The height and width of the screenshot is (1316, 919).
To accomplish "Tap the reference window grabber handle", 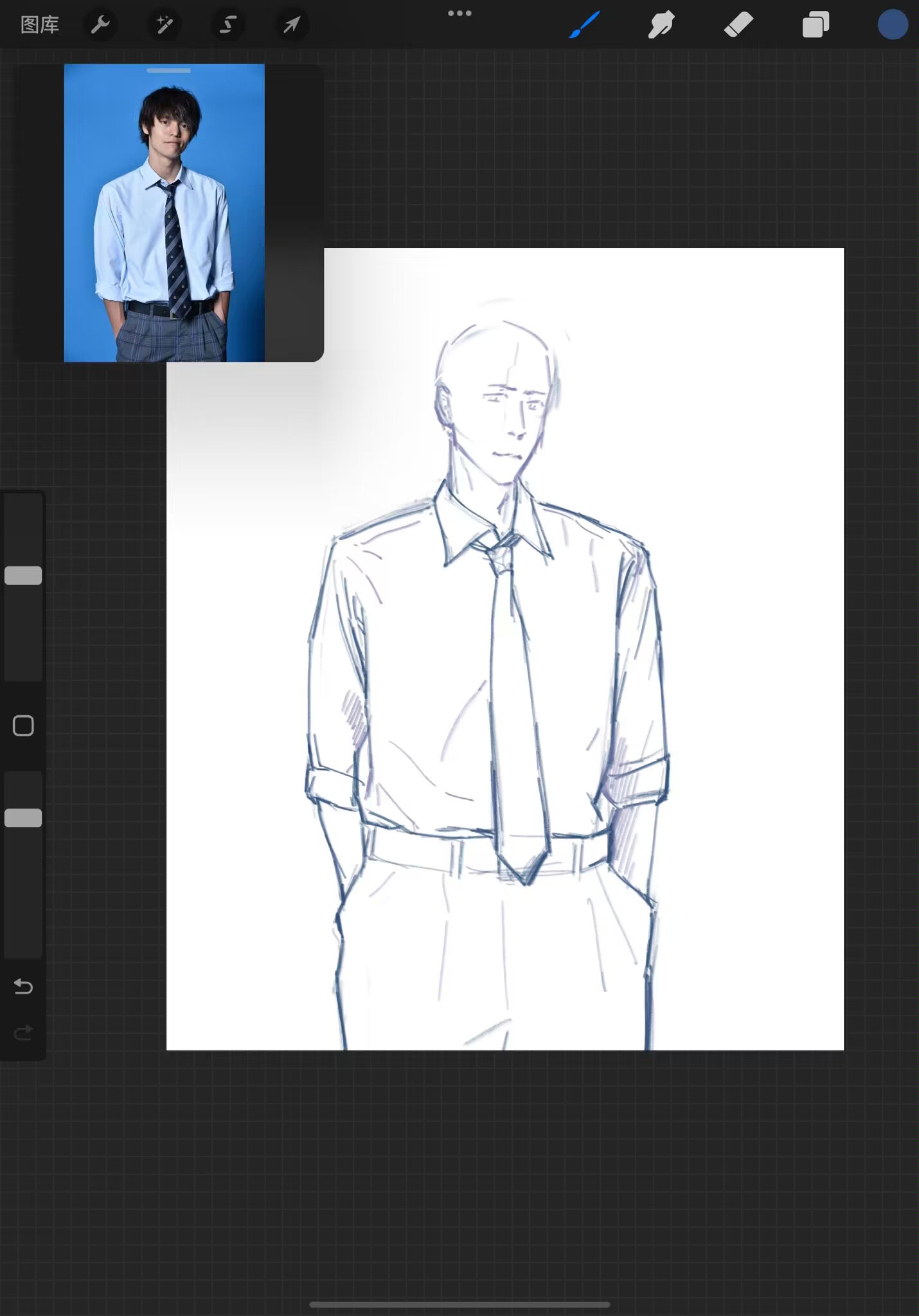I will (168, 71).
